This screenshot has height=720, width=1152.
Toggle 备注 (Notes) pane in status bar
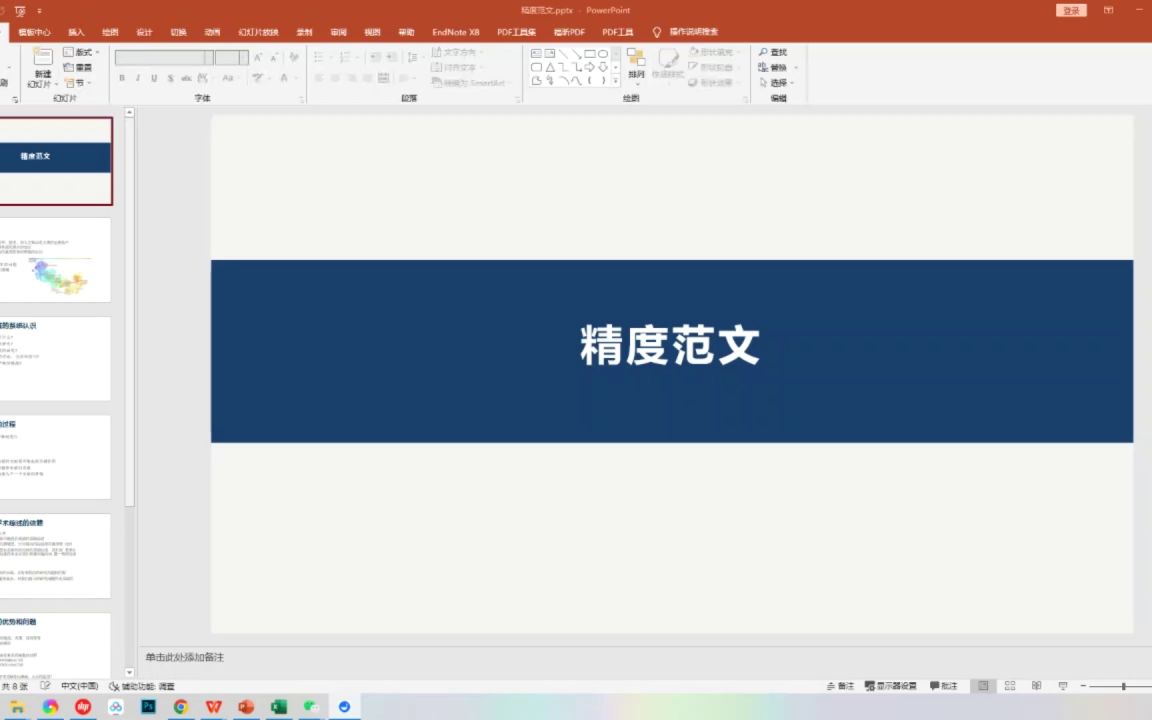(843, 685)
